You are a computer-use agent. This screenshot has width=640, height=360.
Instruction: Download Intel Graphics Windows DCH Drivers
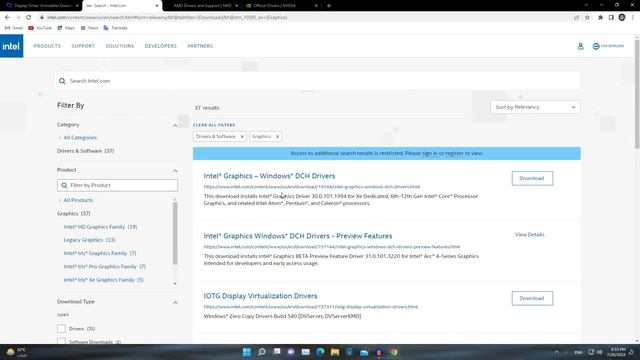click(x=532, y=178)
